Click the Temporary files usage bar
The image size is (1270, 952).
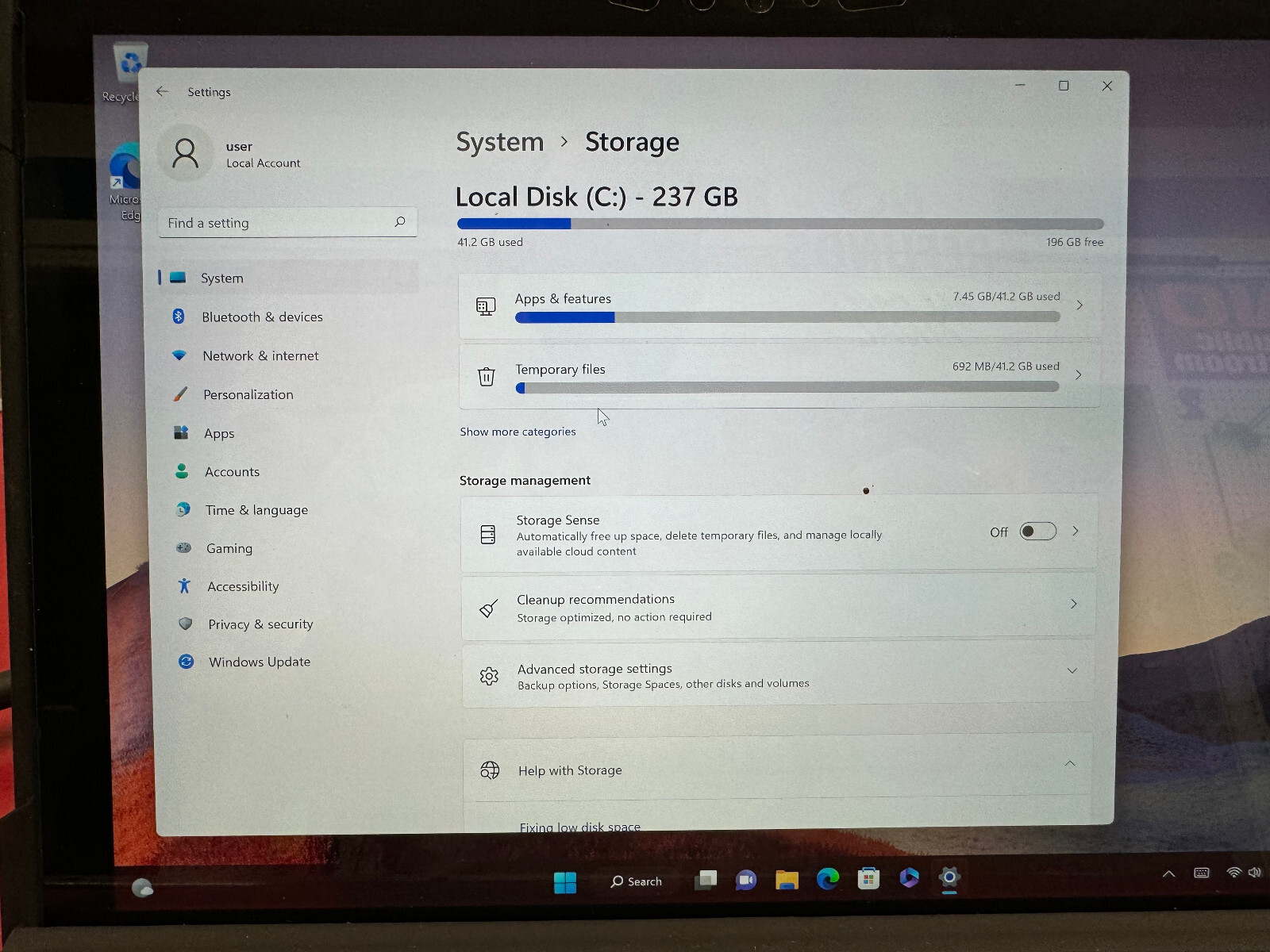tap(787, 387)
